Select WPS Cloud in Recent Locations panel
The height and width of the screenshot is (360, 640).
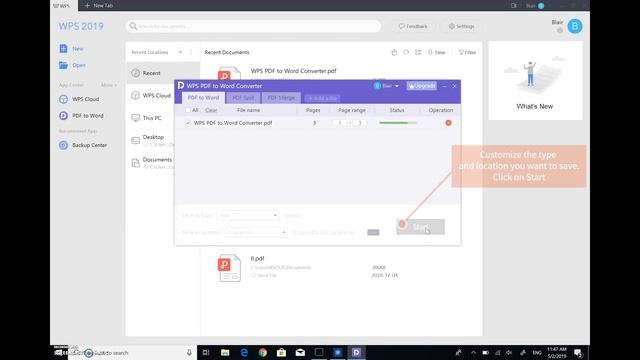151,96
